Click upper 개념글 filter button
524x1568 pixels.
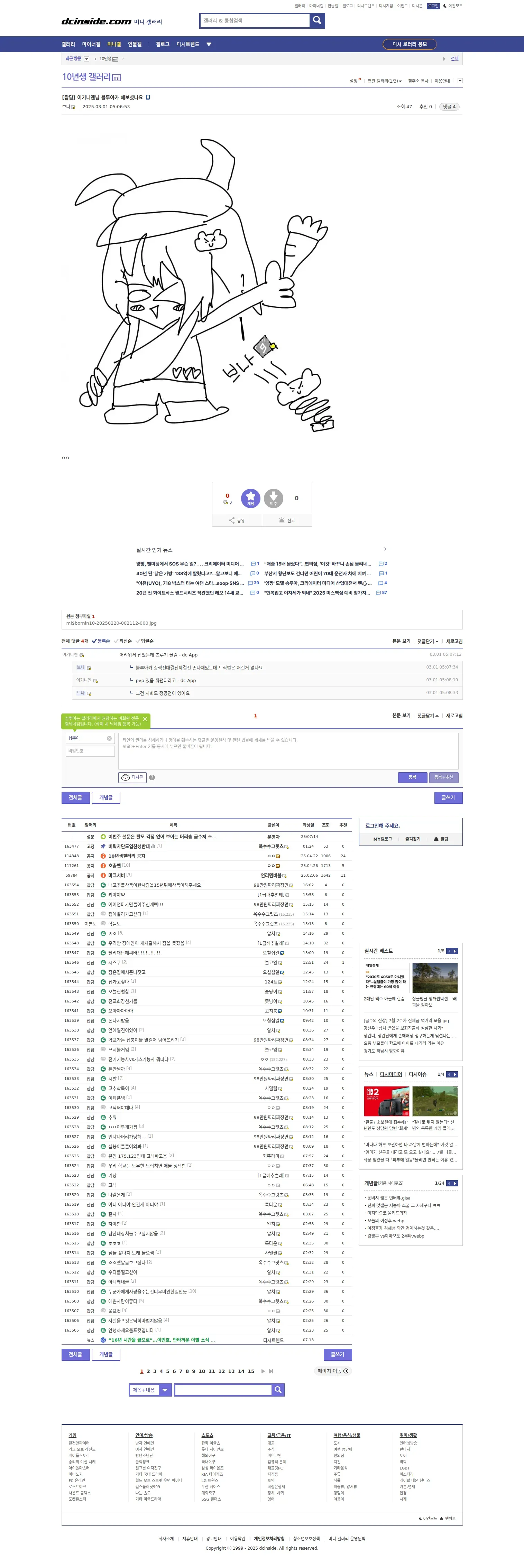click(x=106, y=797)
